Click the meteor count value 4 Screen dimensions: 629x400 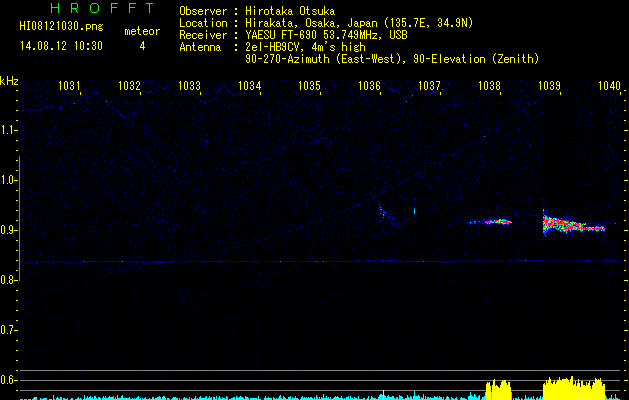tap(142, 46)
